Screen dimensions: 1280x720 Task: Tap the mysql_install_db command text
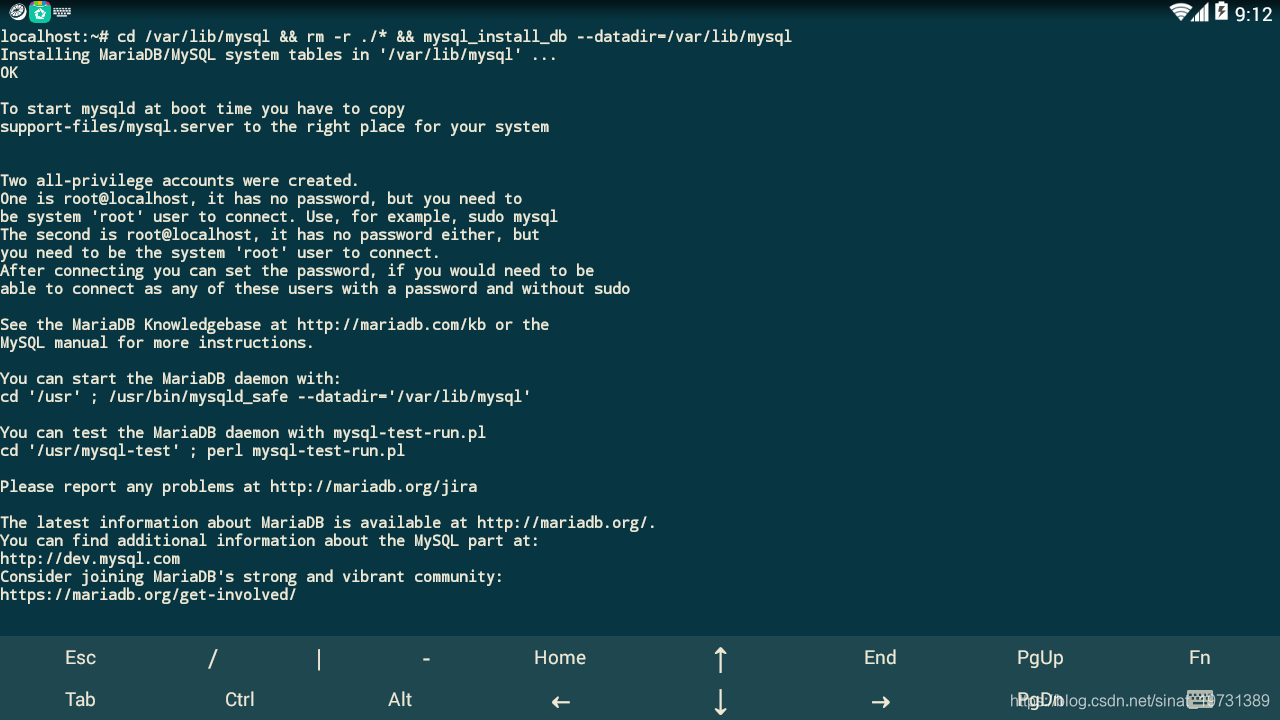click(x=495, y=37)
